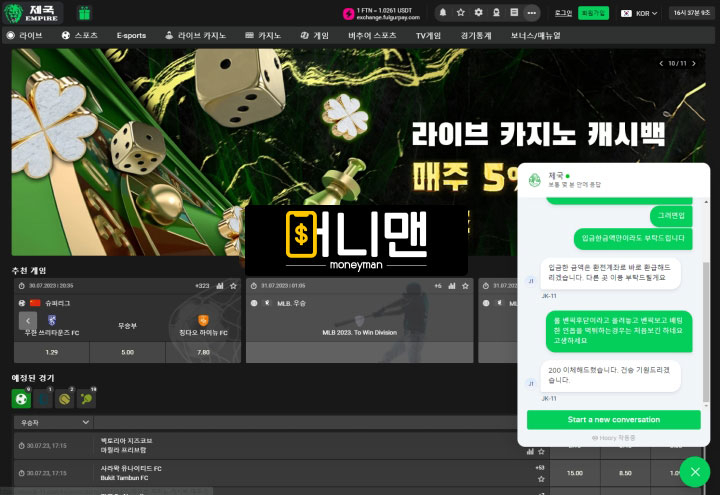
Task: Toggle favorite star on Bukit Tambun match row
Action: pyautogui.click(x=542, y=478)
